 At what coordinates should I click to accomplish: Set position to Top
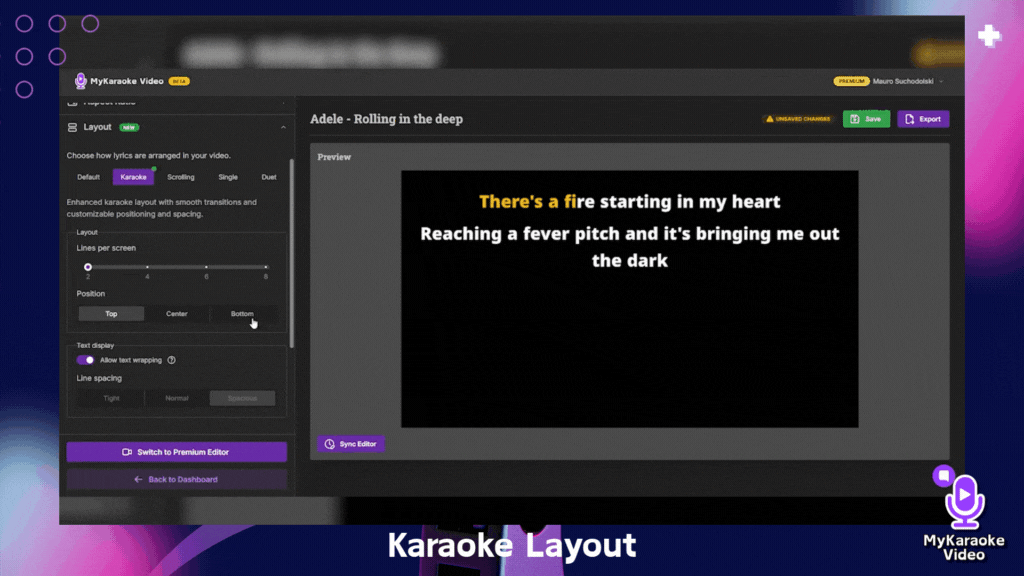[111, 314]
